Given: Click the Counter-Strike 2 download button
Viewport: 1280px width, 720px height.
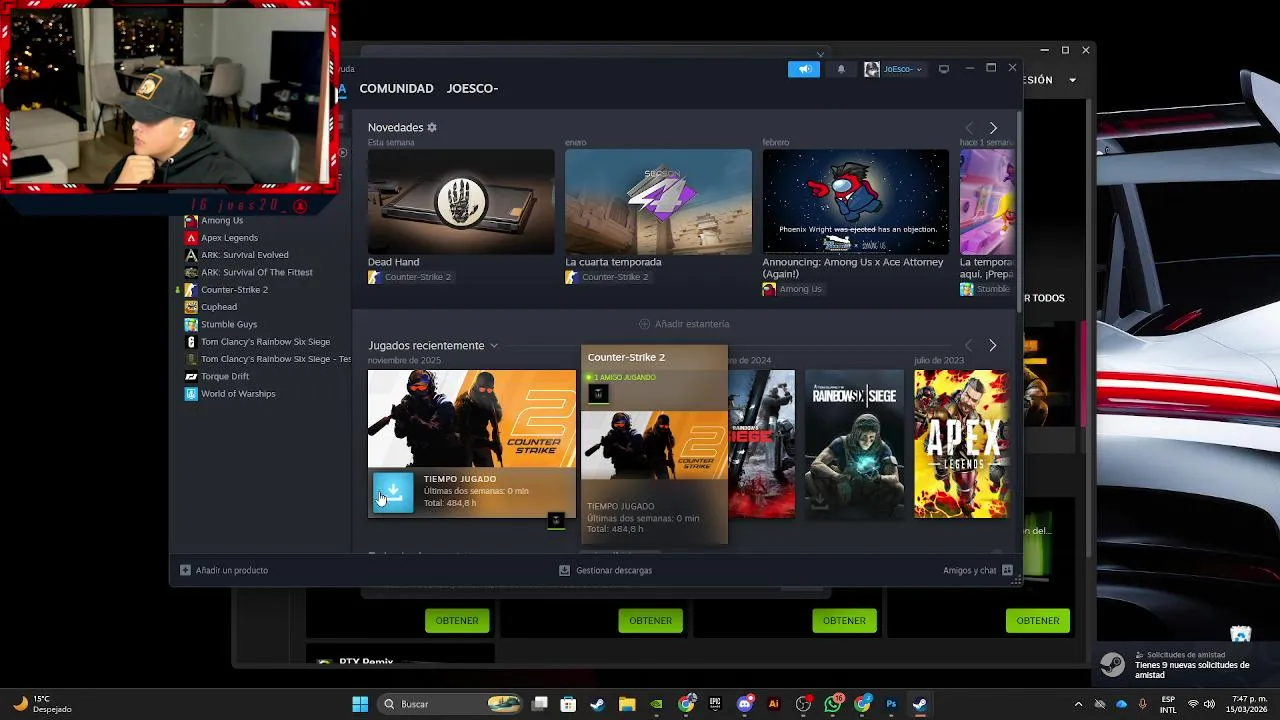Looking at the screenshot, I should pos(393,493).
